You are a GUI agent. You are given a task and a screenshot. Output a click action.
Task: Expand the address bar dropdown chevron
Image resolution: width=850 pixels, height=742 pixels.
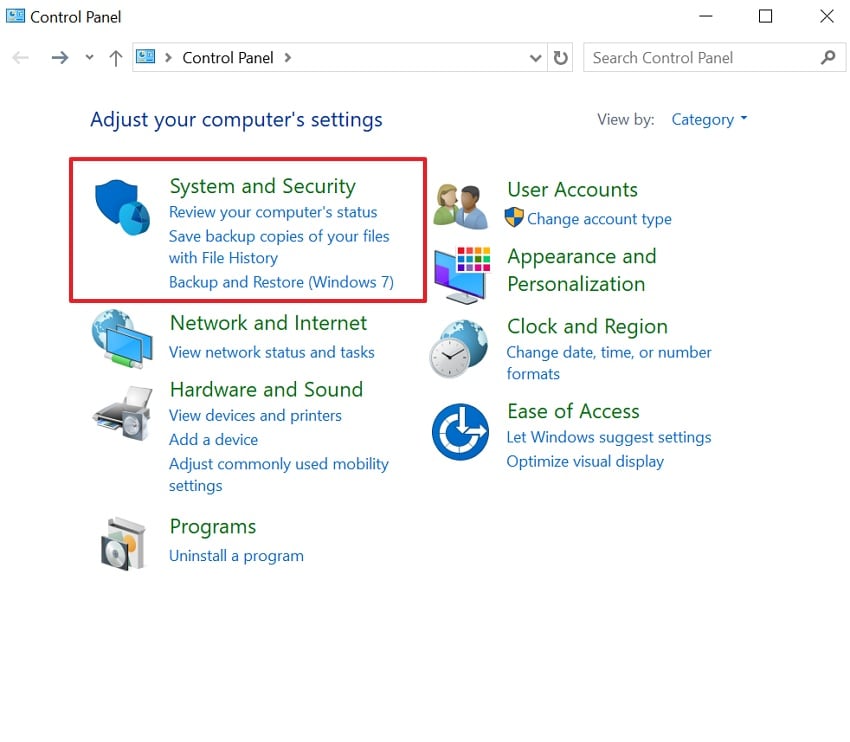click(535, 57)
